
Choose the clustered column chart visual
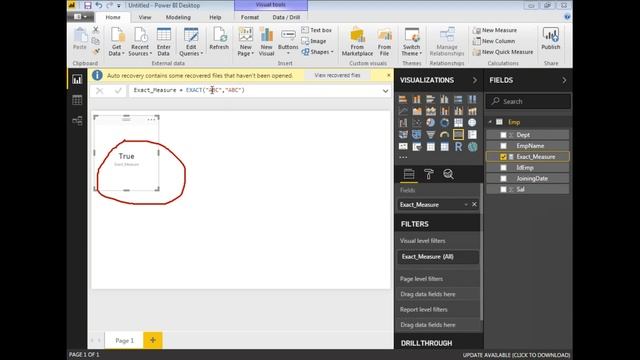click(x=444, y=99)
